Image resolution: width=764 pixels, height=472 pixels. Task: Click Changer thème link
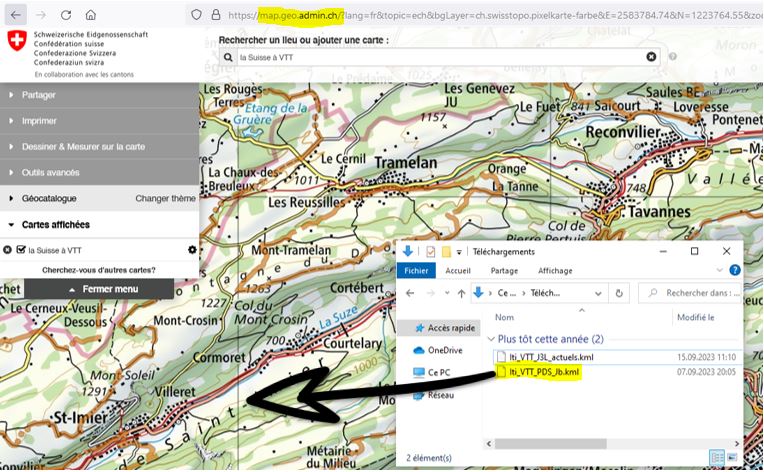[165, 198]
